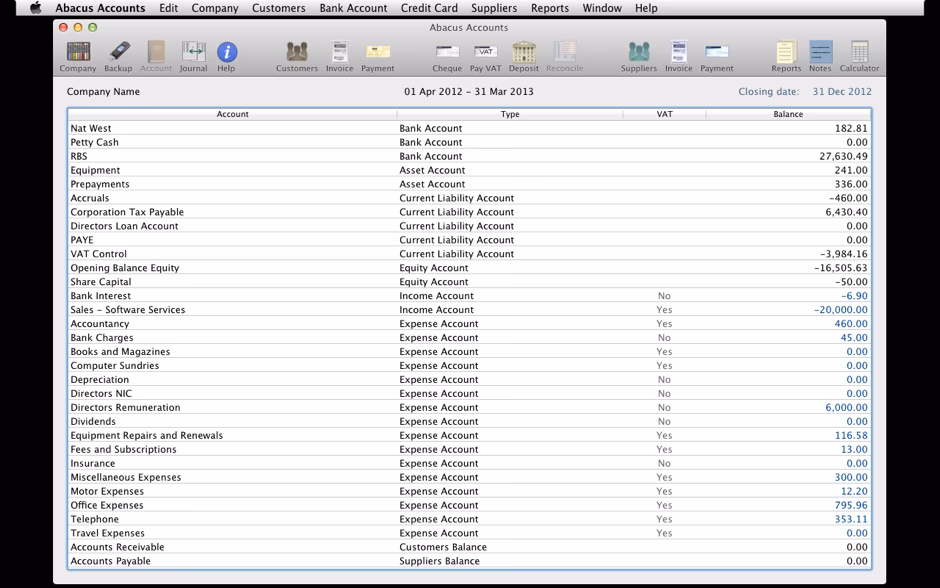Open the Bank Account menu
The width and height of the screenshot is (940, 588).
[x=353, y=8]
